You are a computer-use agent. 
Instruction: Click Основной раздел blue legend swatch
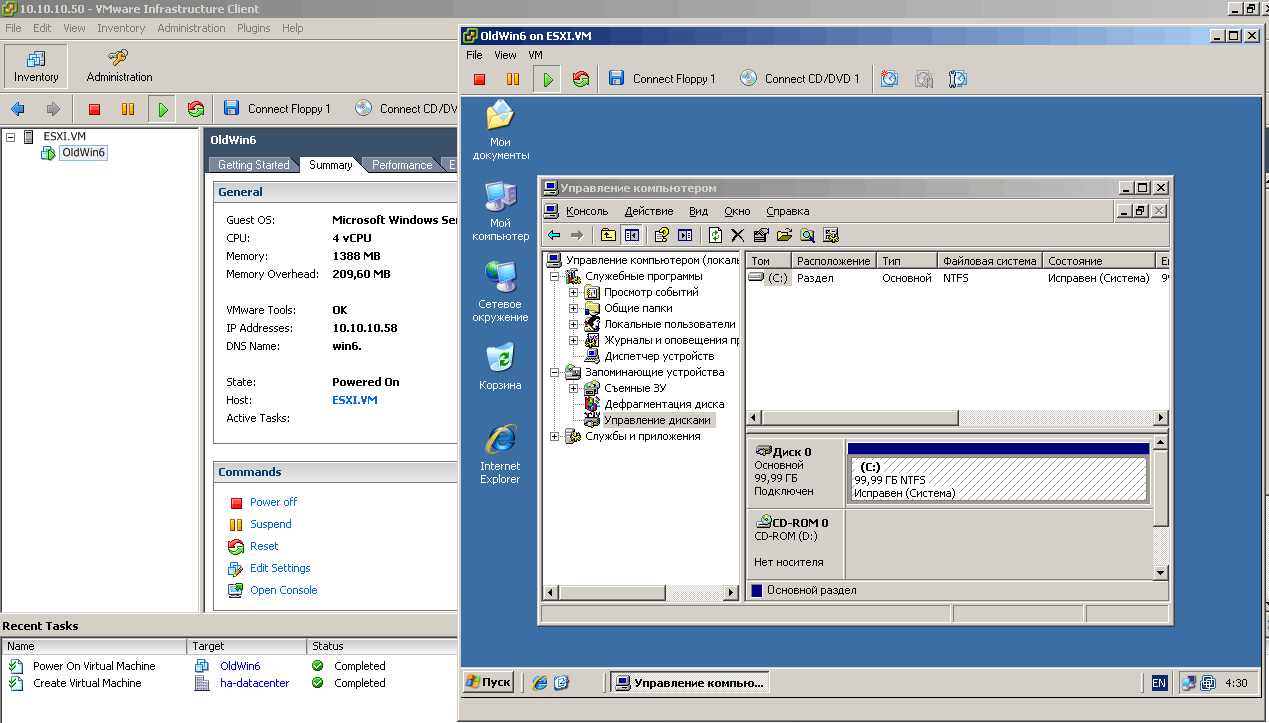pyautogui.click(x=757, y=590)
